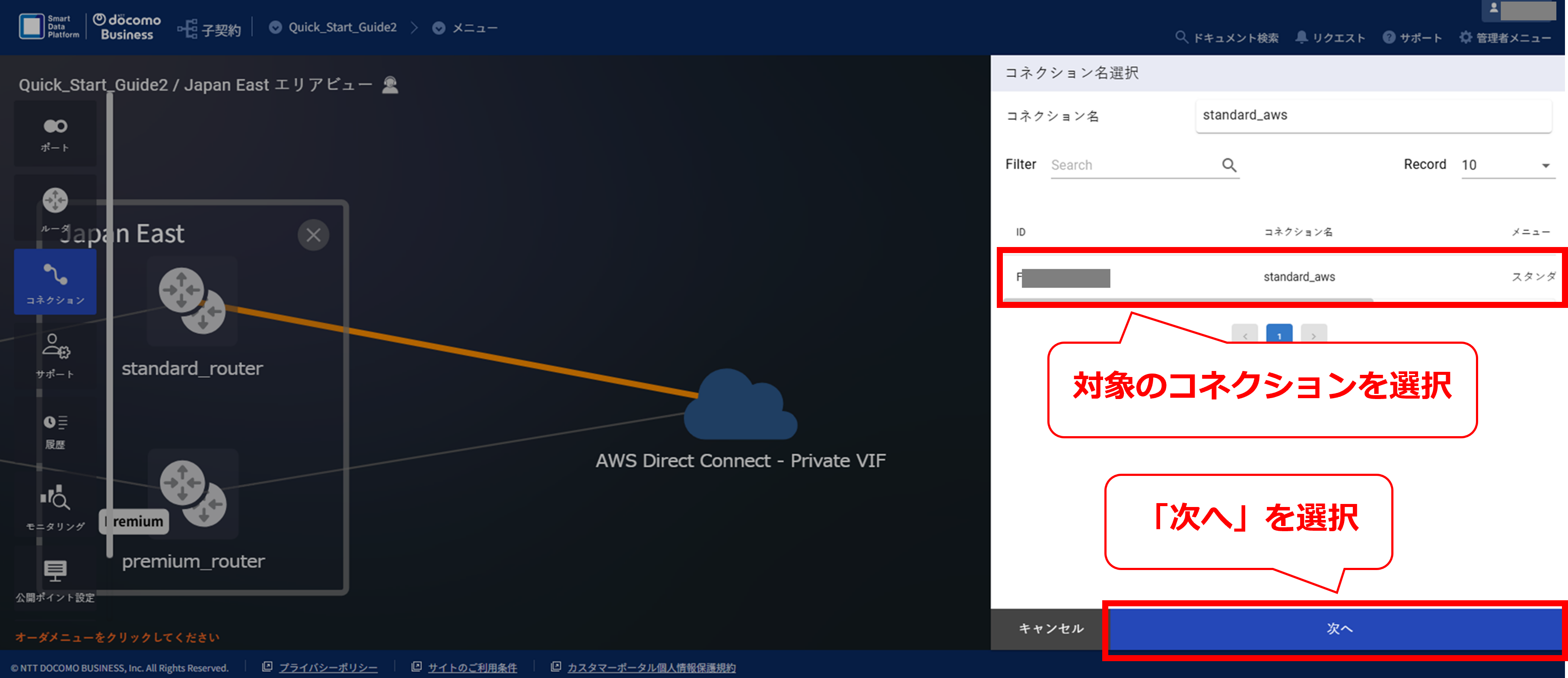Open the ポート sidebar icon

coord(55,134)
